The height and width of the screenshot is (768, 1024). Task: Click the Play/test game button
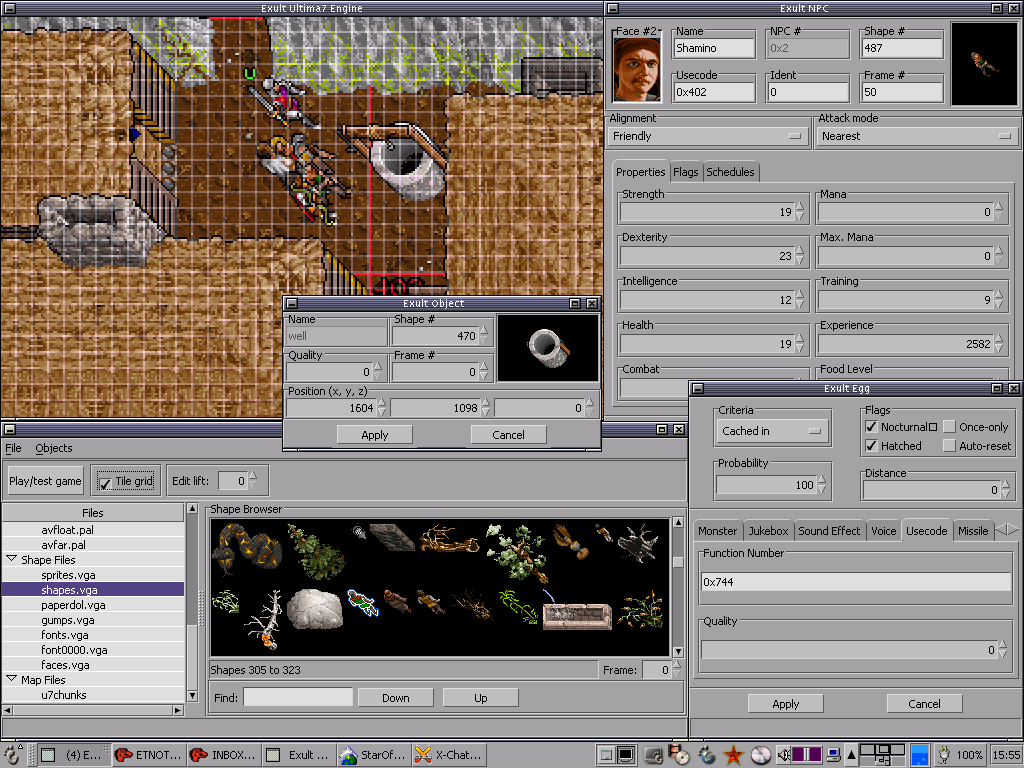click(x=46, y=481)
